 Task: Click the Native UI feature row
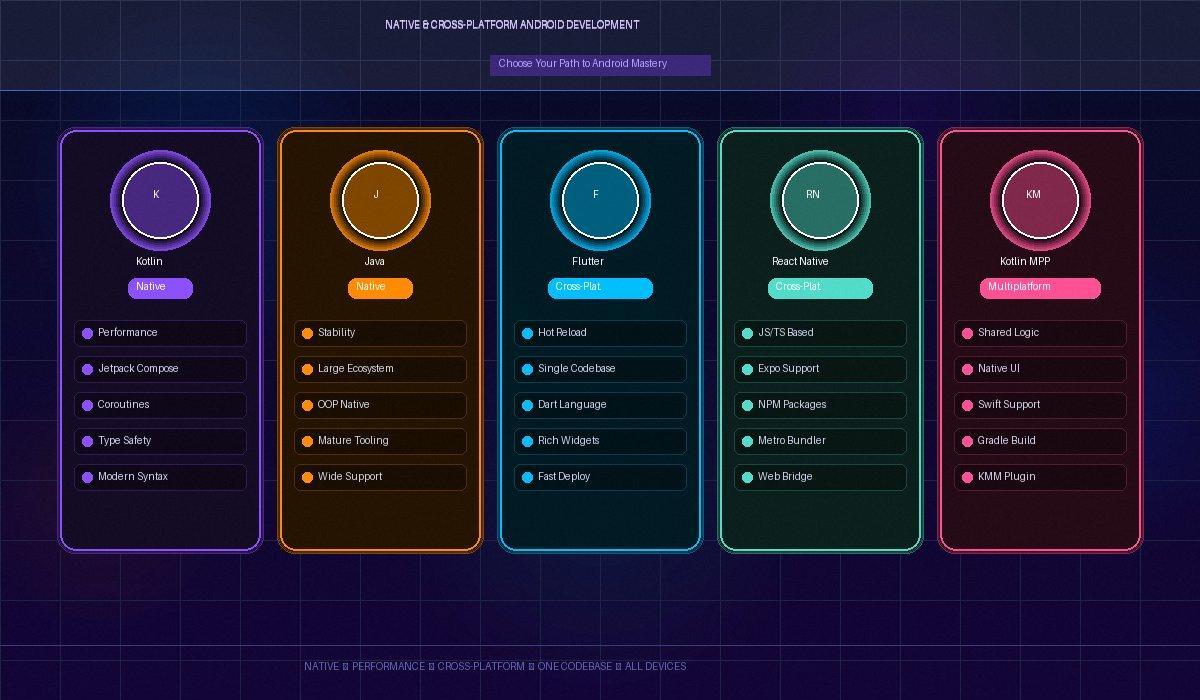[1040, 369]
